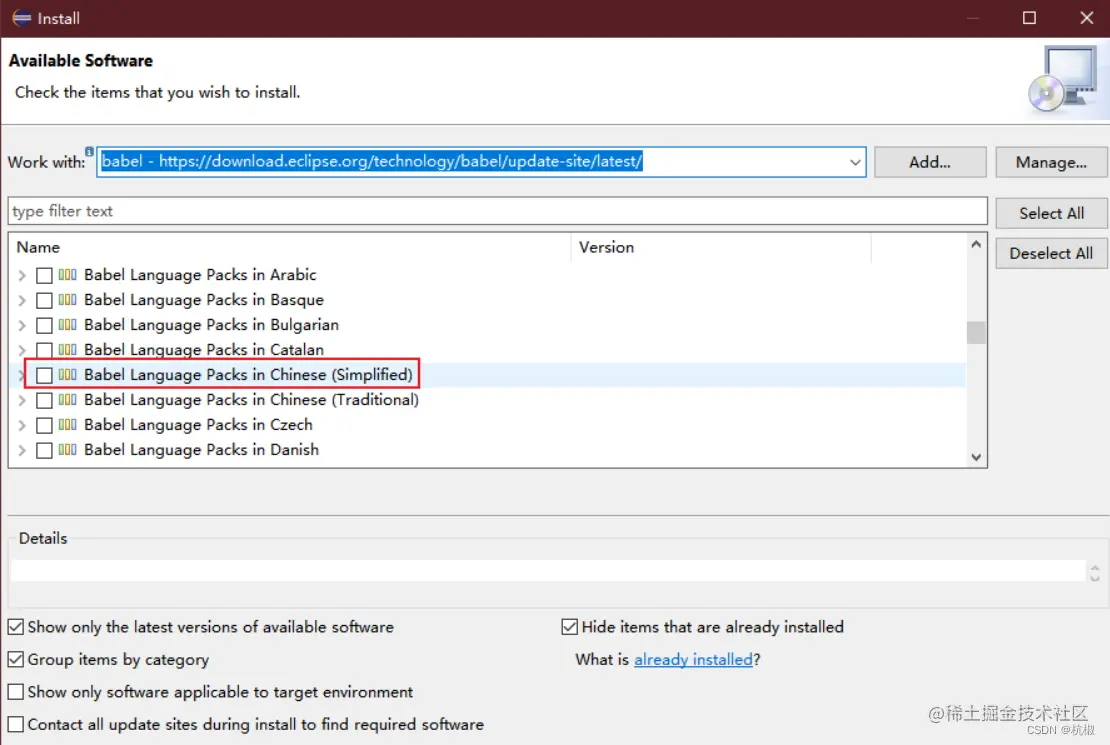1110x745 pixels.
Task: Select row text Babel Language Packs in Czech
Action: coord(198,425)
